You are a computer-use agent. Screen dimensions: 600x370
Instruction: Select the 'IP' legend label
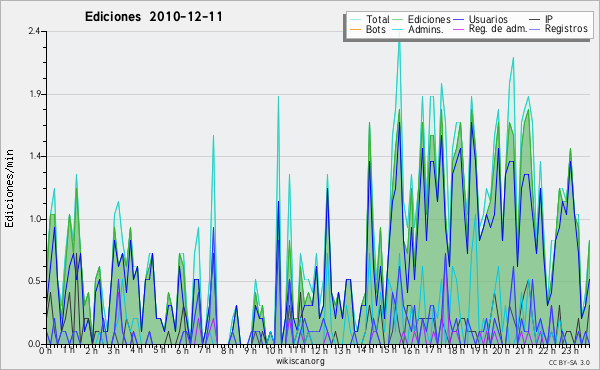point(549,19)
